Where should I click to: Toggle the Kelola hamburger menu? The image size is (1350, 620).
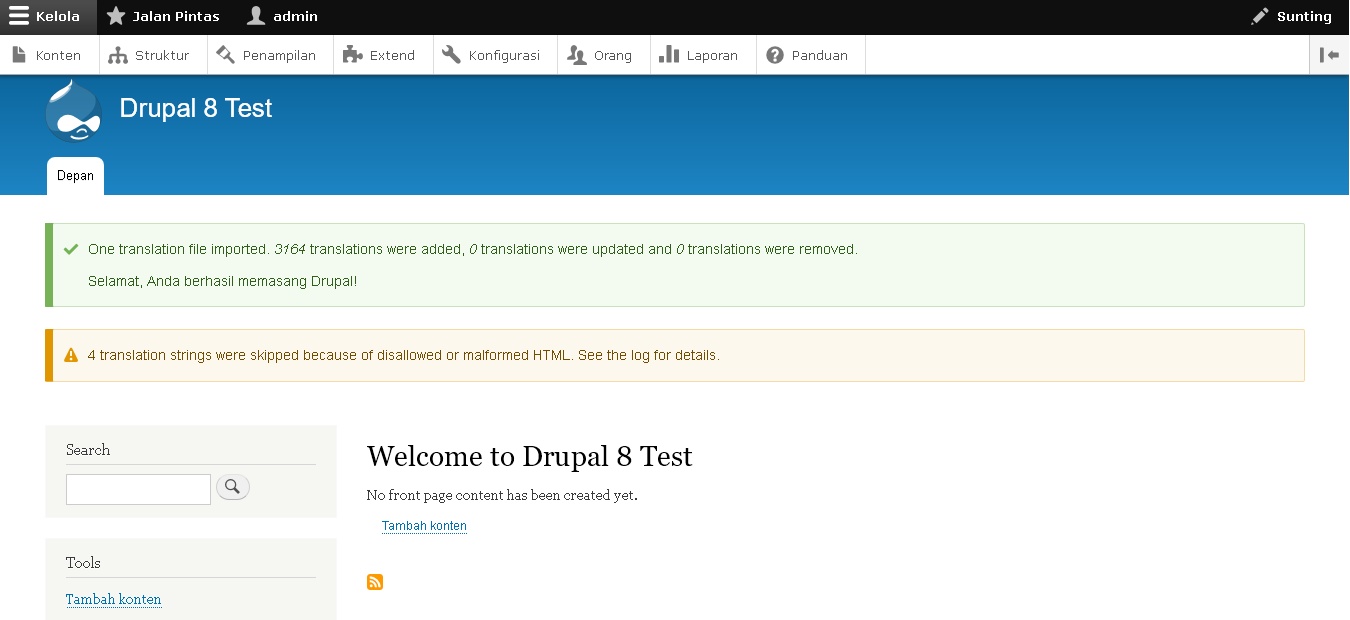[47, 17]
